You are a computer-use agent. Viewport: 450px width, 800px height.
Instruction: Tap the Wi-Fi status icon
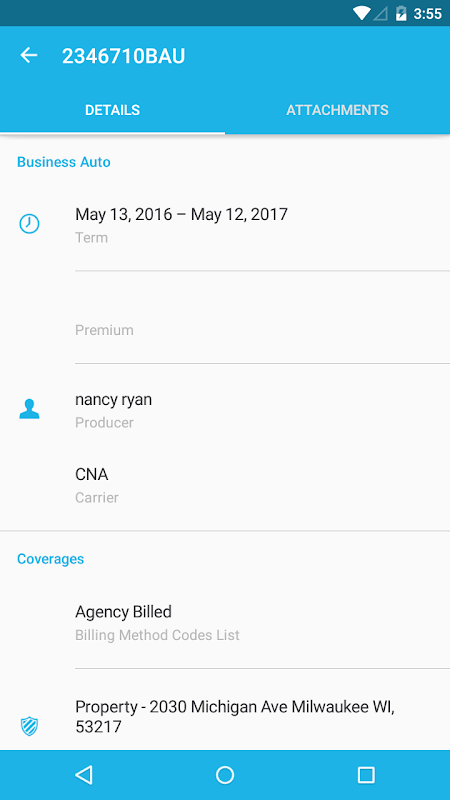click(x=362, y=13)
